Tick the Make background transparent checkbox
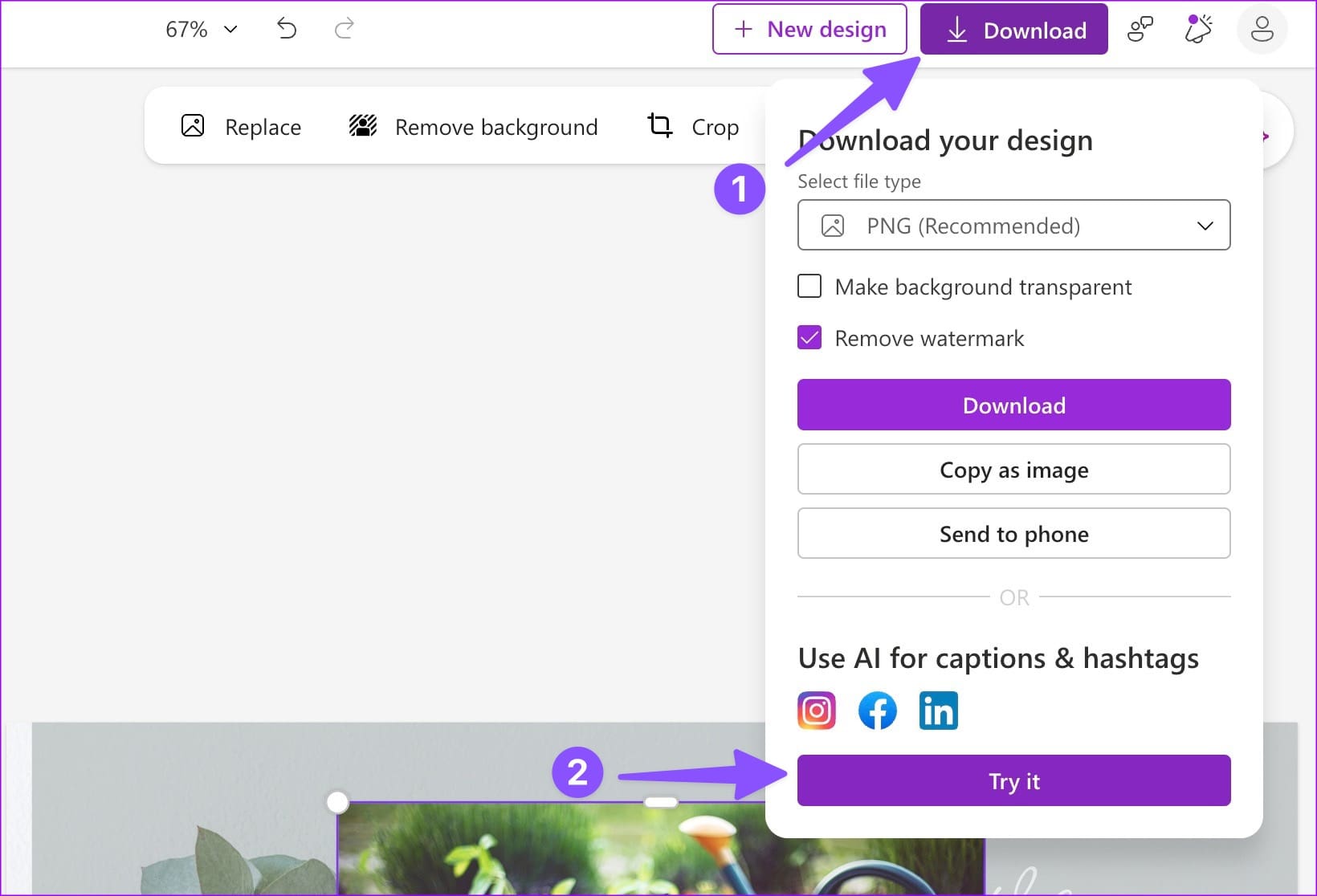The width and height of the screenshot is (1317, 896). tap(809, 287)
